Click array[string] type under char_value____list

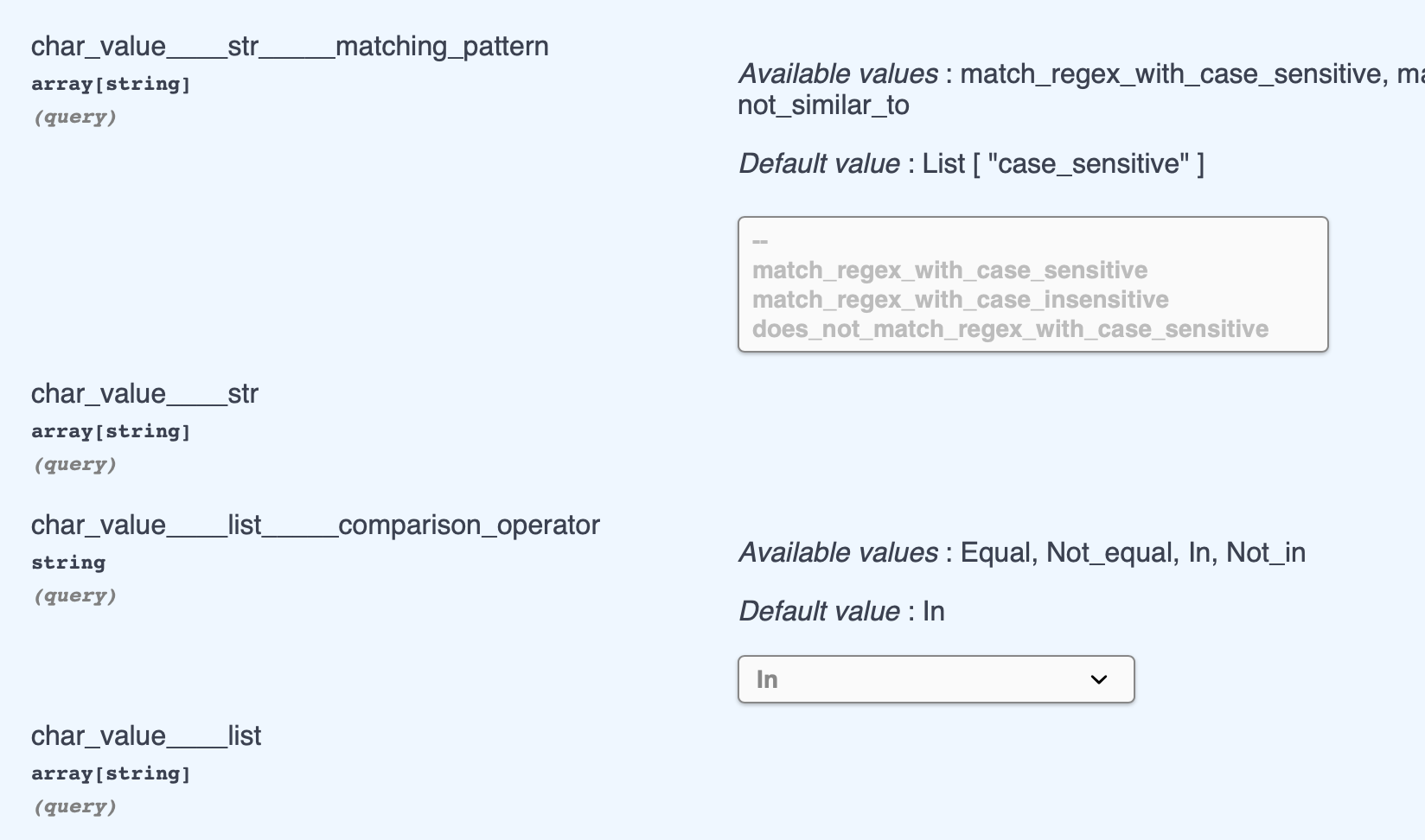point(111,773)
